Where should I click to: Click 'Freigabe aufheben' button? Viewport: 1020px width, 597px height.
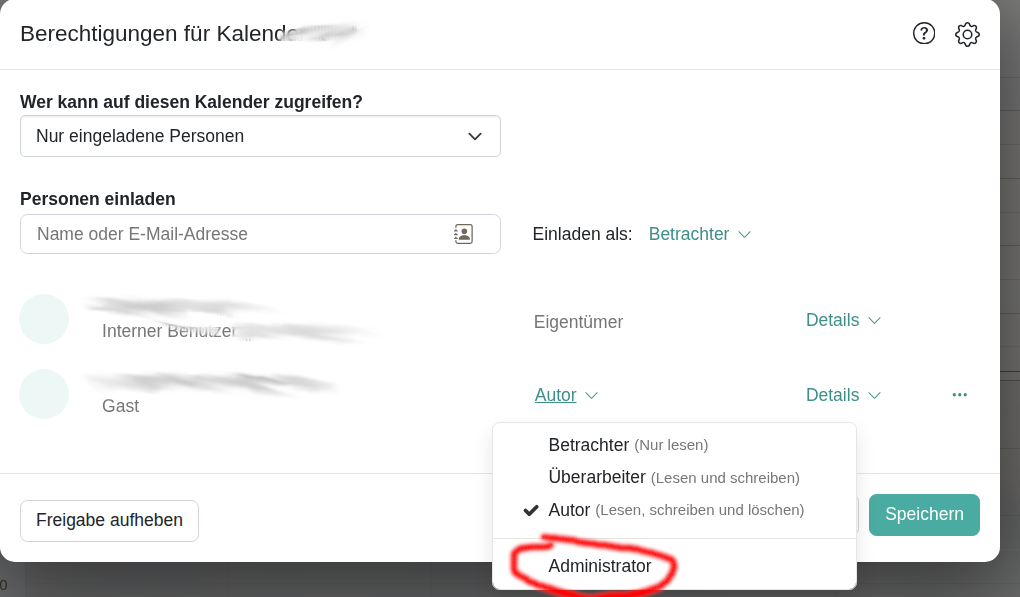click(109, 520)
